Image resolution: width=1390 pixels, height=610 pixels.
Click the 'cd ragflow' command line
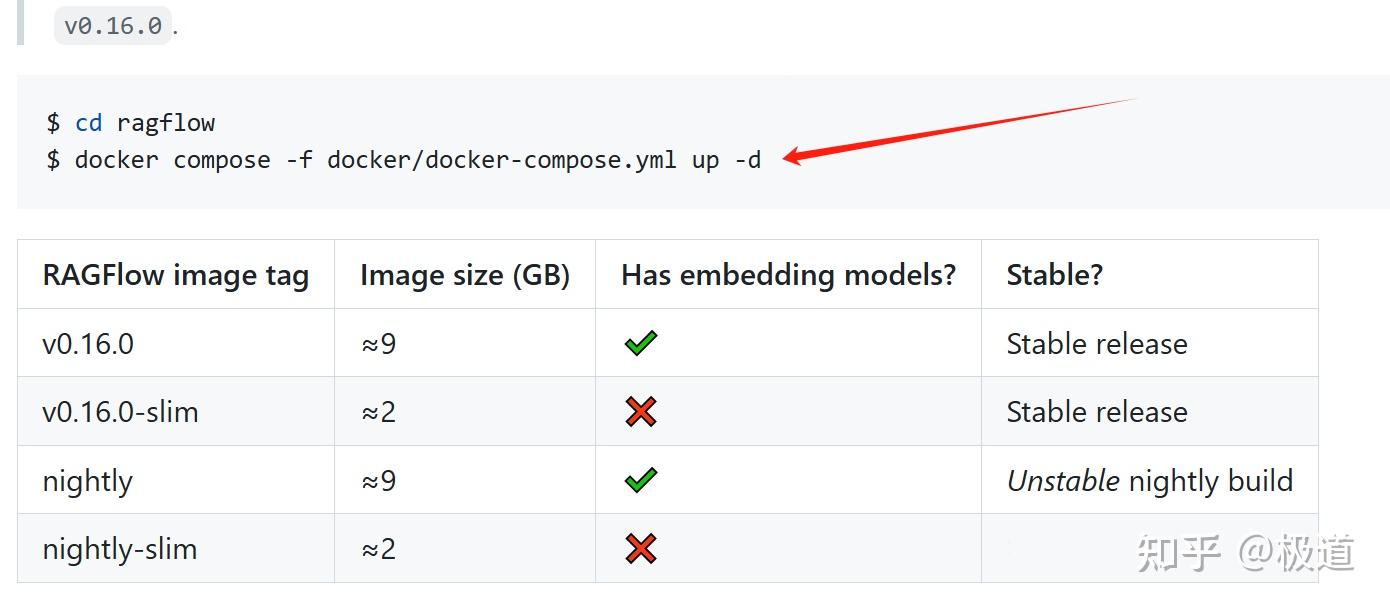144,123
